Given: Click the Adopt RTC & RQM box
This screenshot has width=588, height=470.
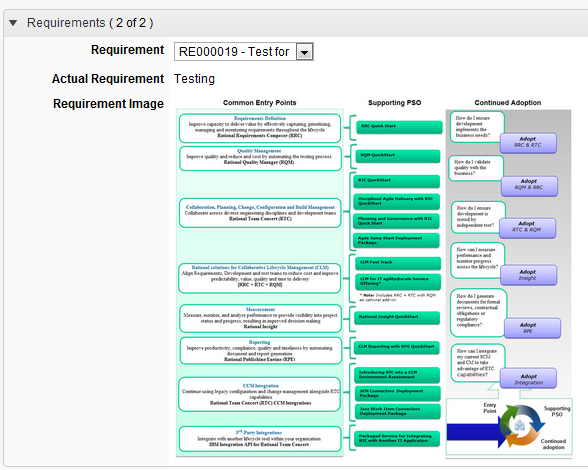Looking at the screenshot, I should (x=527, y=228).
